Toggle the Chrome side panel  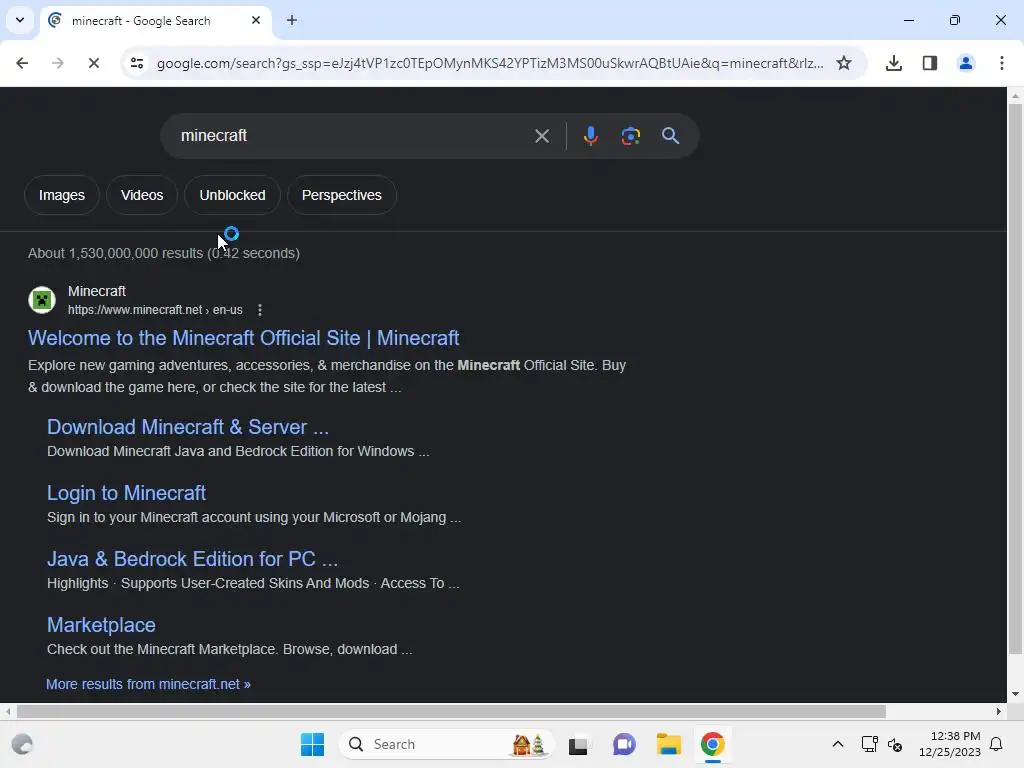pos(930,63)
